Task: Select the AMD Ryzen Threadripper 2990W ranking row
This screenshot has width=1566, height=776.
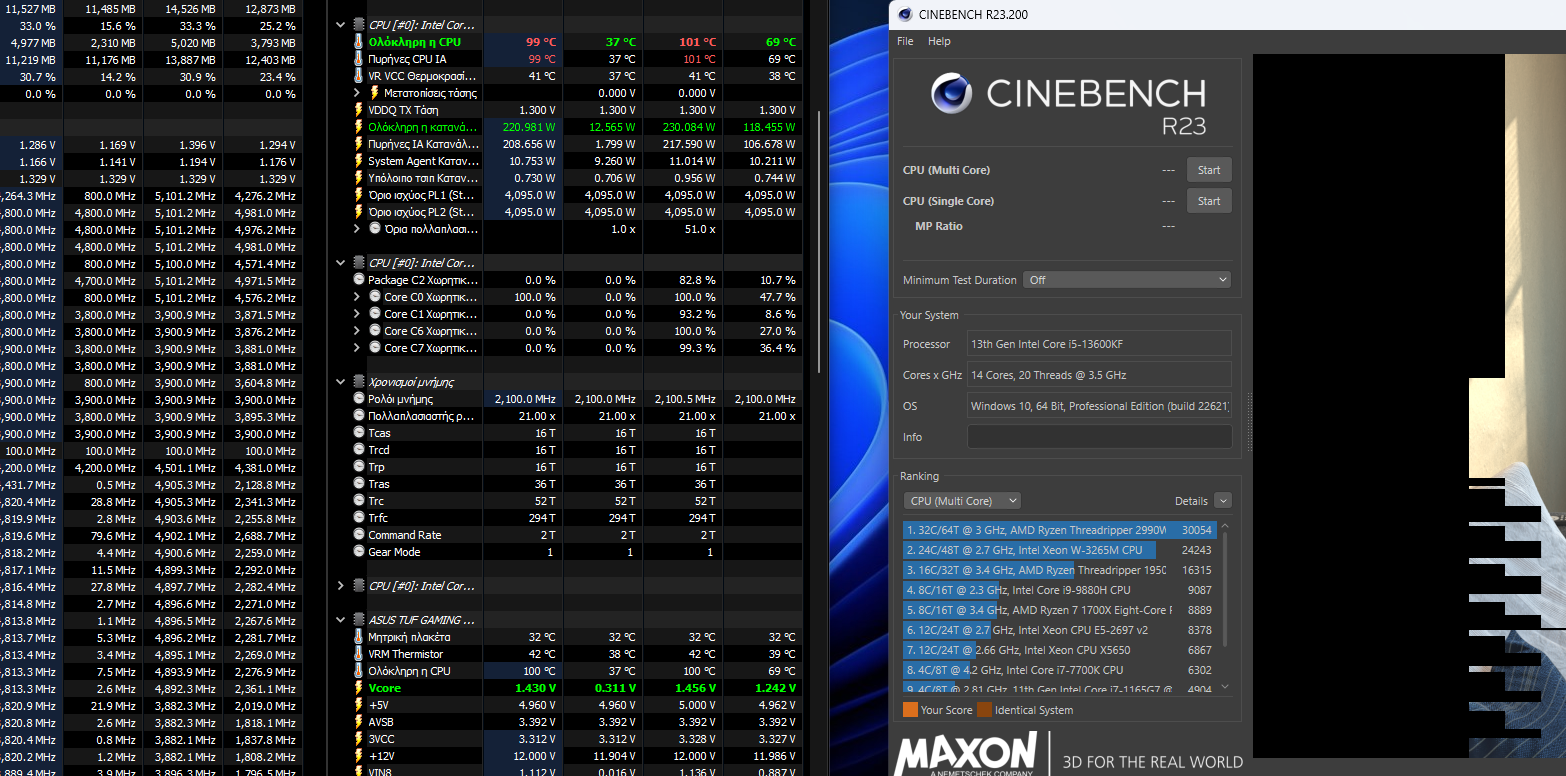Action: coord(1059,530)
